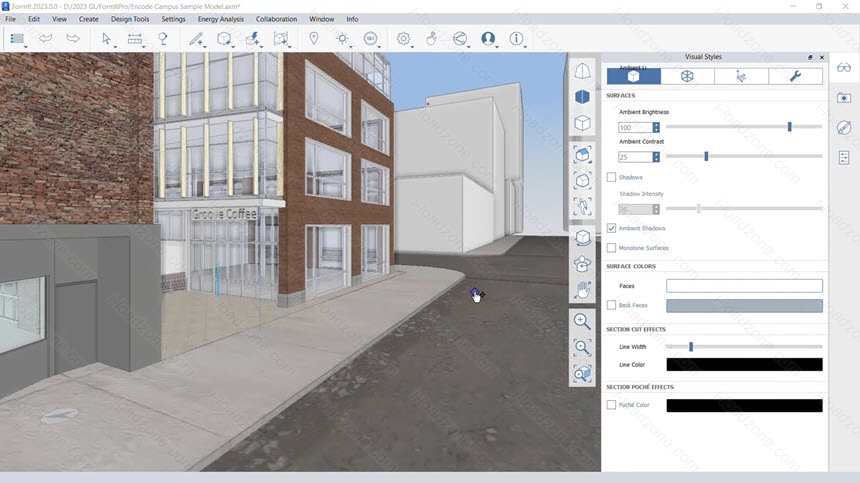Open the Design Tools menu
This screenshot has height=483, width=860.
pyautogui.click(x=130, y=19)
